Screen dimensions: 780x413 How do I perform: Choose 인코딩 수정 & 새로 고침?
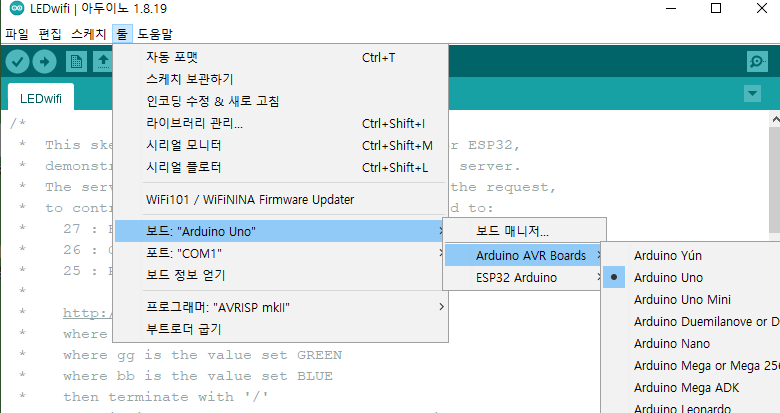pyautogui.click(x=281, y=101)
